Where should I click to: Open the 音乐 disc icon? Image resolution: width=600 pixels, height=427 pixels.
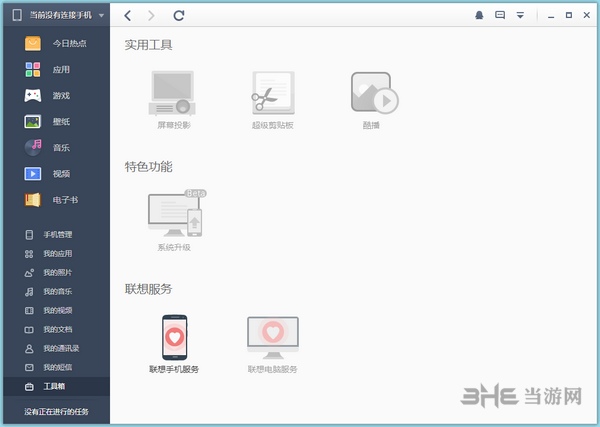pyautogui.click(x=33, y=148)
